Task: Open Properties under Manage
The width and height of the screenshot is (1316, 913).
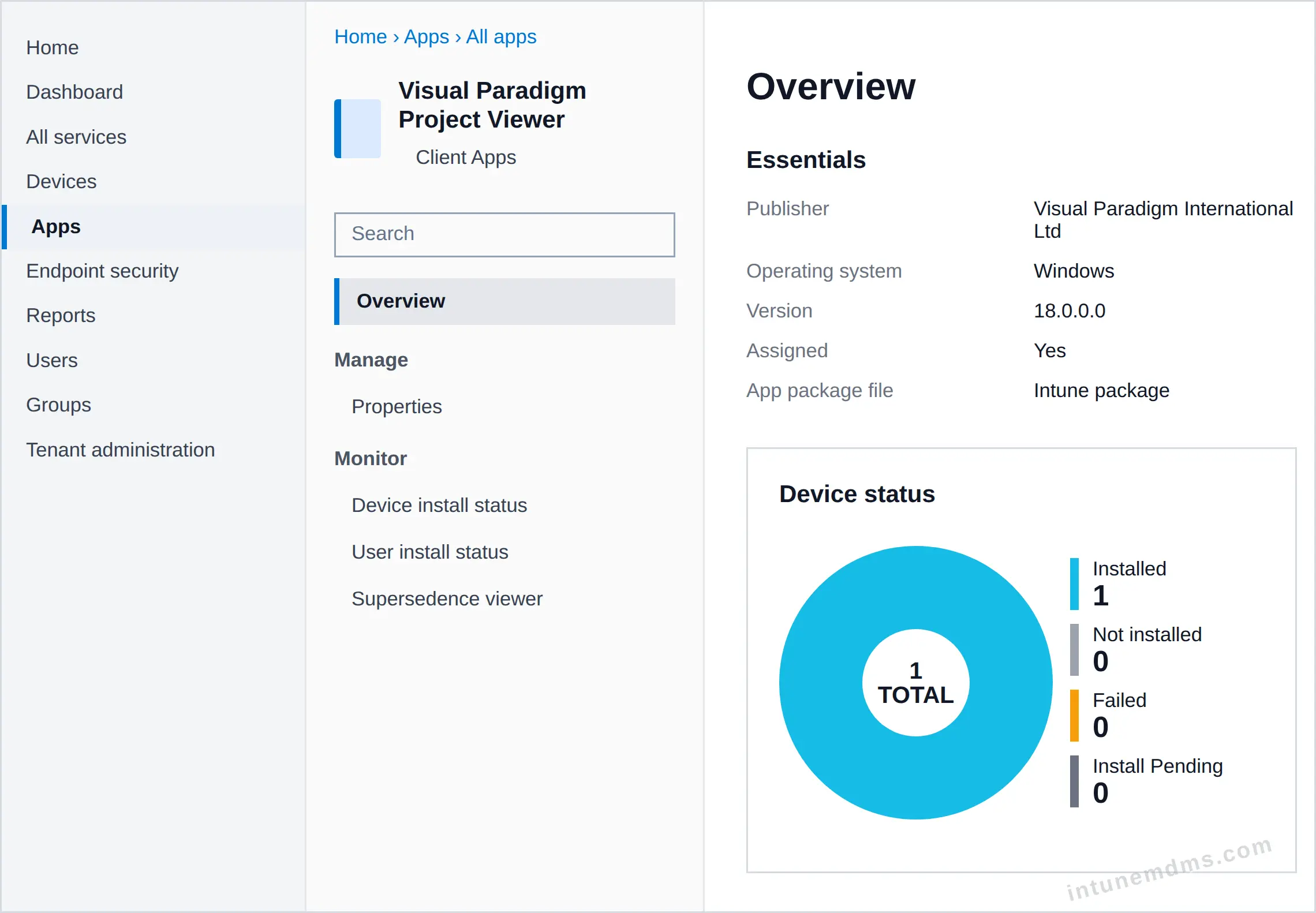Action: [397, 407]
